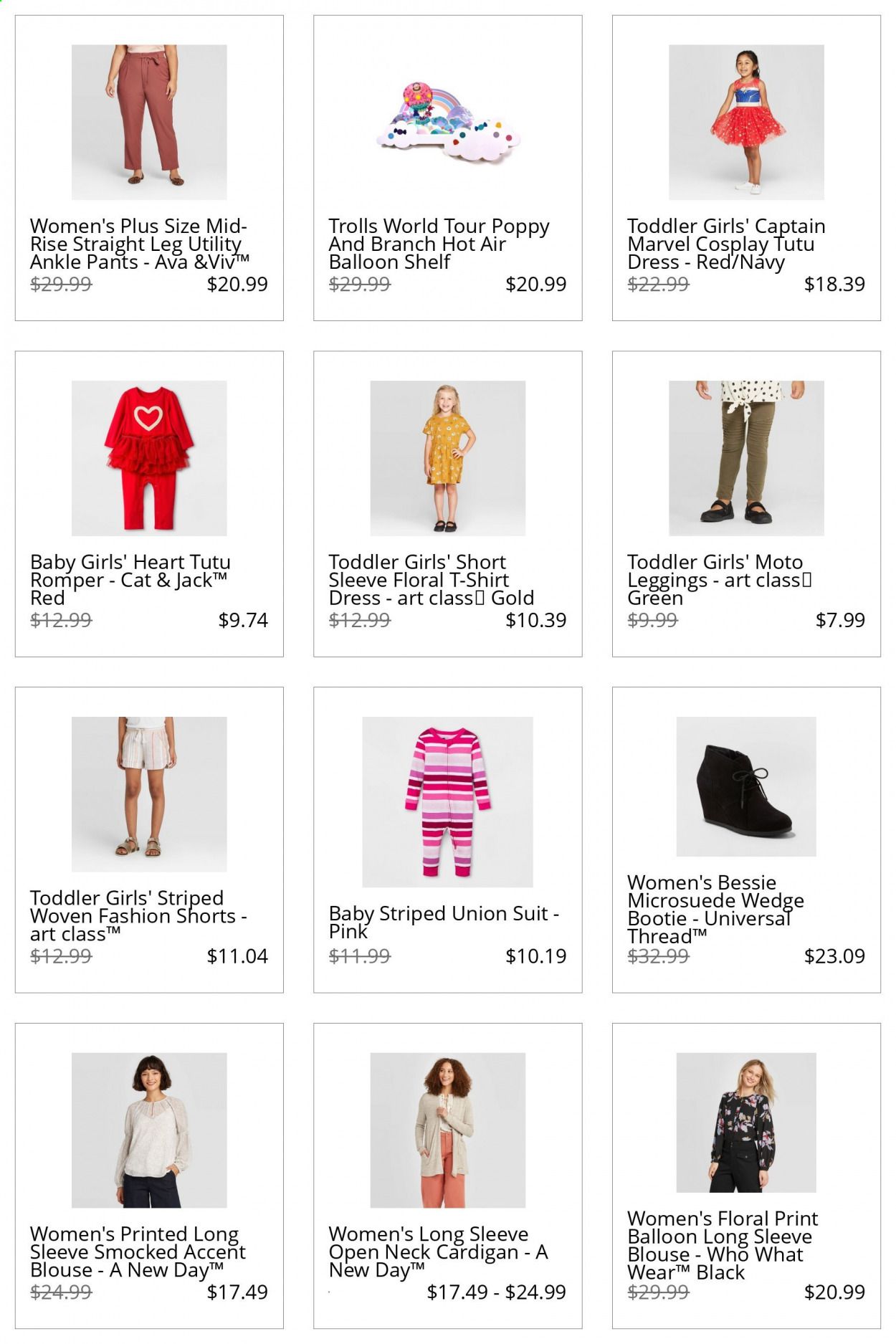
Task: Click the $20.99 price of Trolls shelf
Action: point(535,284)
